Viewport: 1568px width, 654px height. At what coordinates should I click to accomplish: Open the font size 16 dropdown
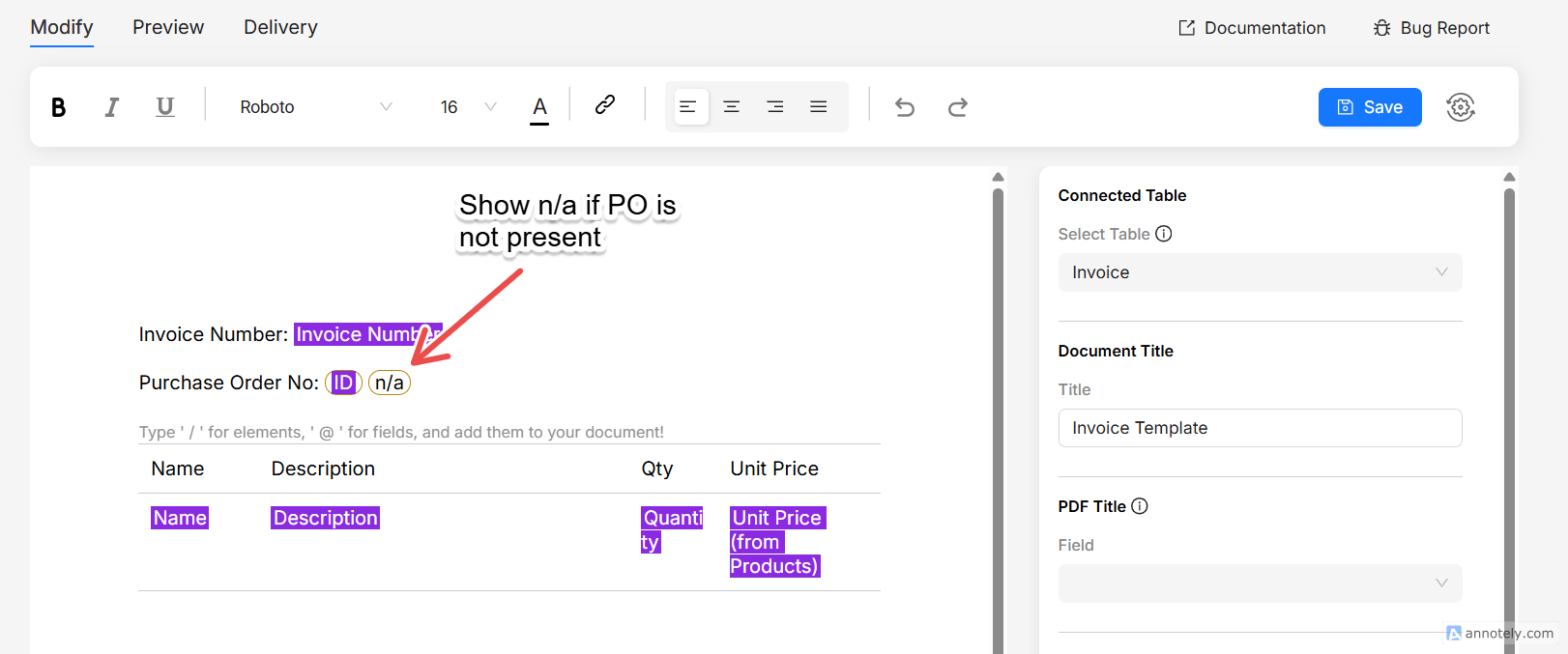tap(468, 107)
